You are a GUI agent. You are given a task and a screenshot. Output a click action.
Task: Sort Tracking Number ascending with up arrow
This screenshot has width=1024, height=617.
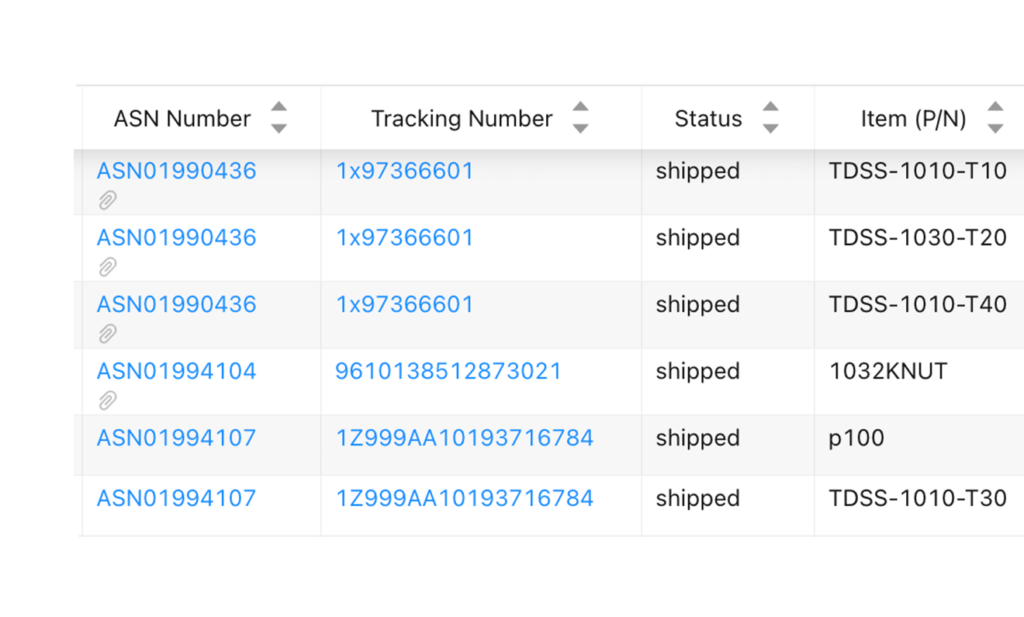point(580,108)
